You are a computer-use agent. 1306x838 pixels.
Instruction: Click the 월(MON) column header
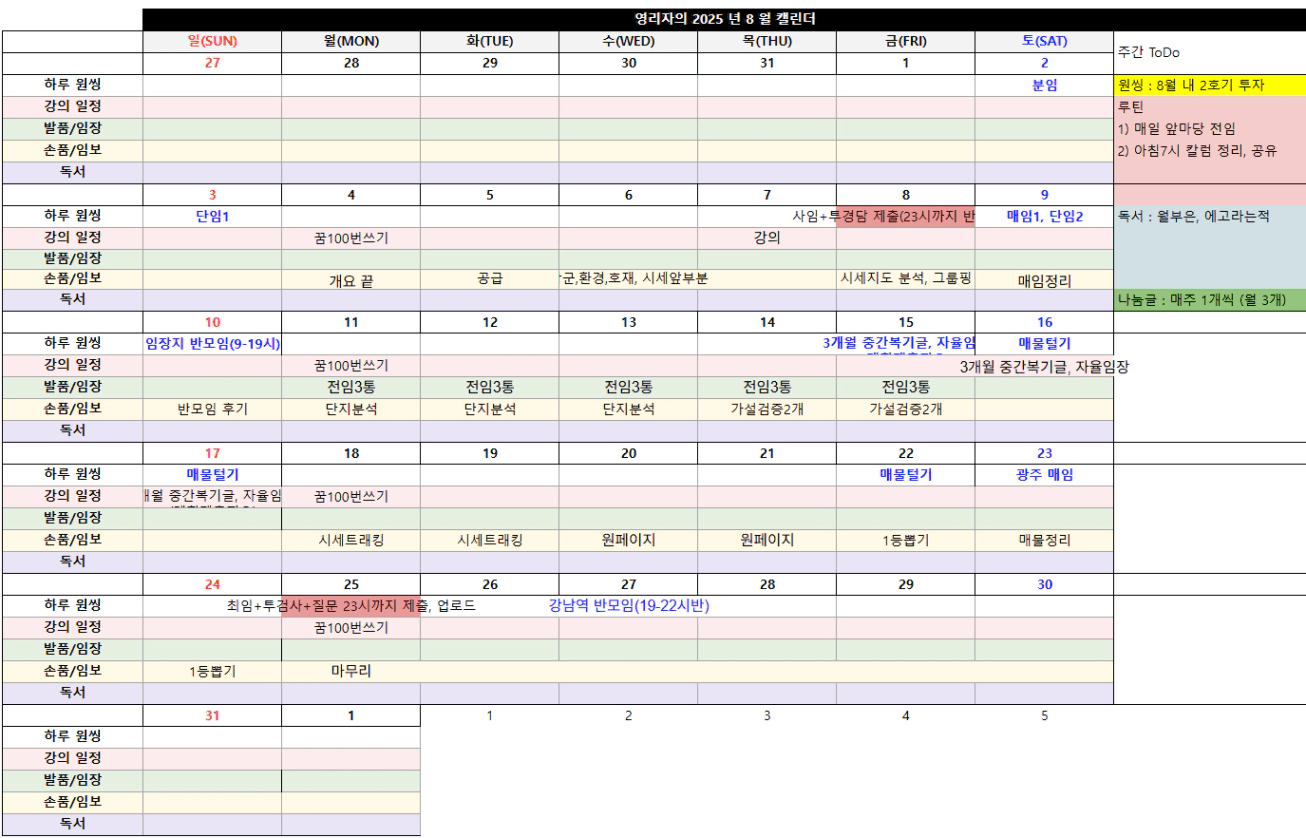pyautogui.click(x=351, y=41)
